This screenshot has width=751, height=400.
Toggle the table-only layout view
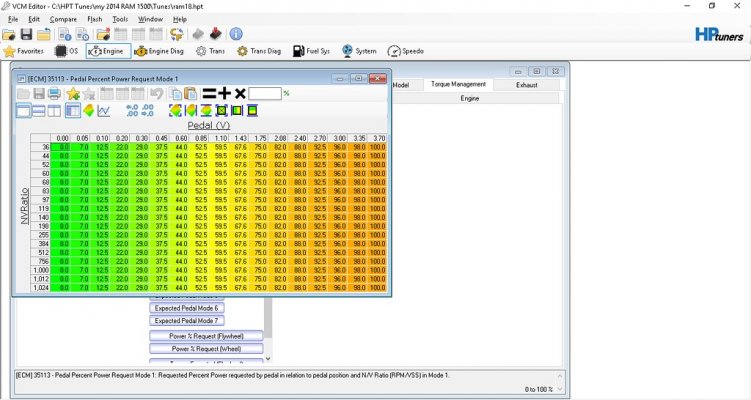(x=23, y=111)
